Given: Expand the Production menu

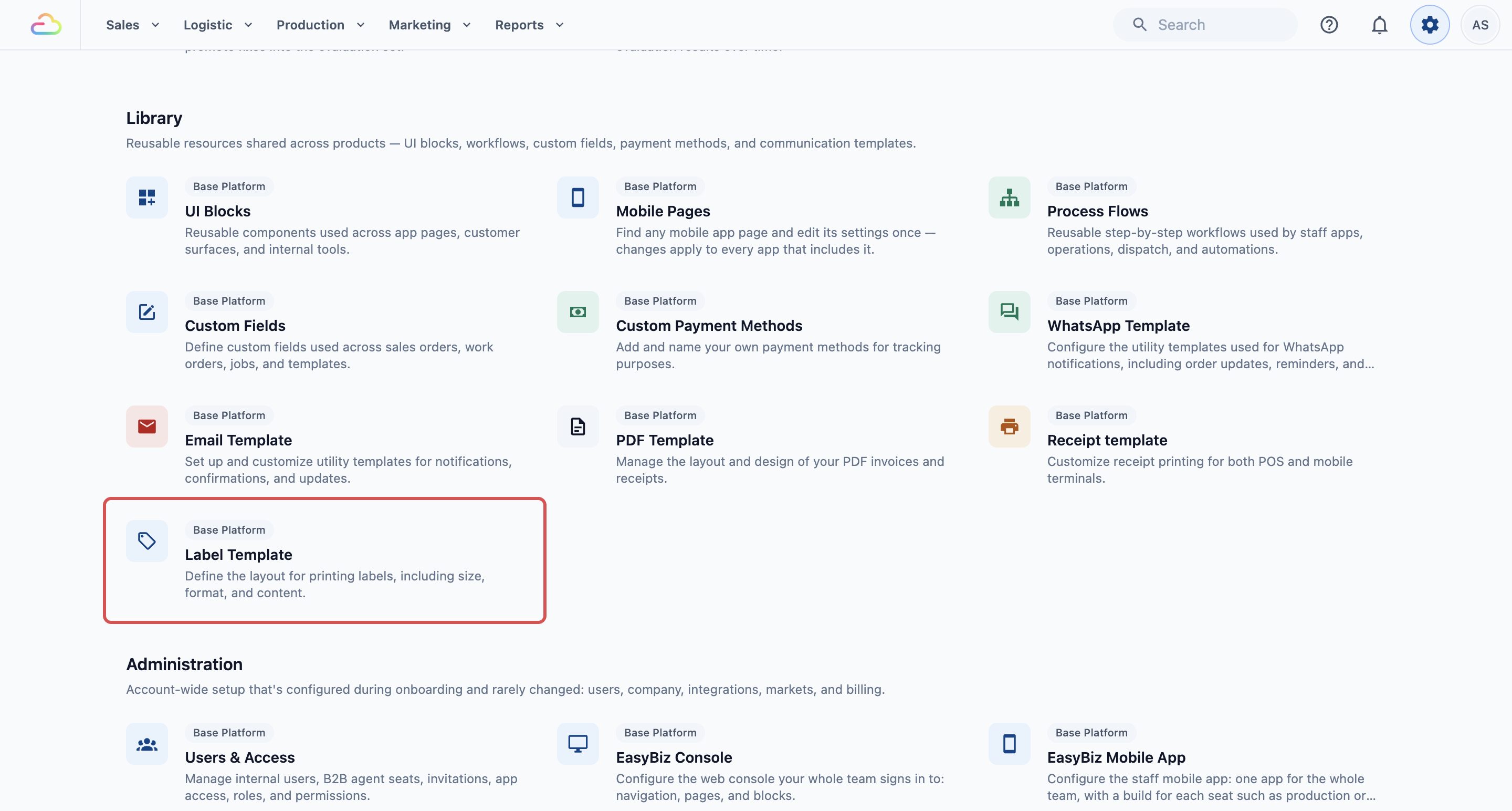Looking at the screenshot, I should pyautogui.click(x=320, y=25).
